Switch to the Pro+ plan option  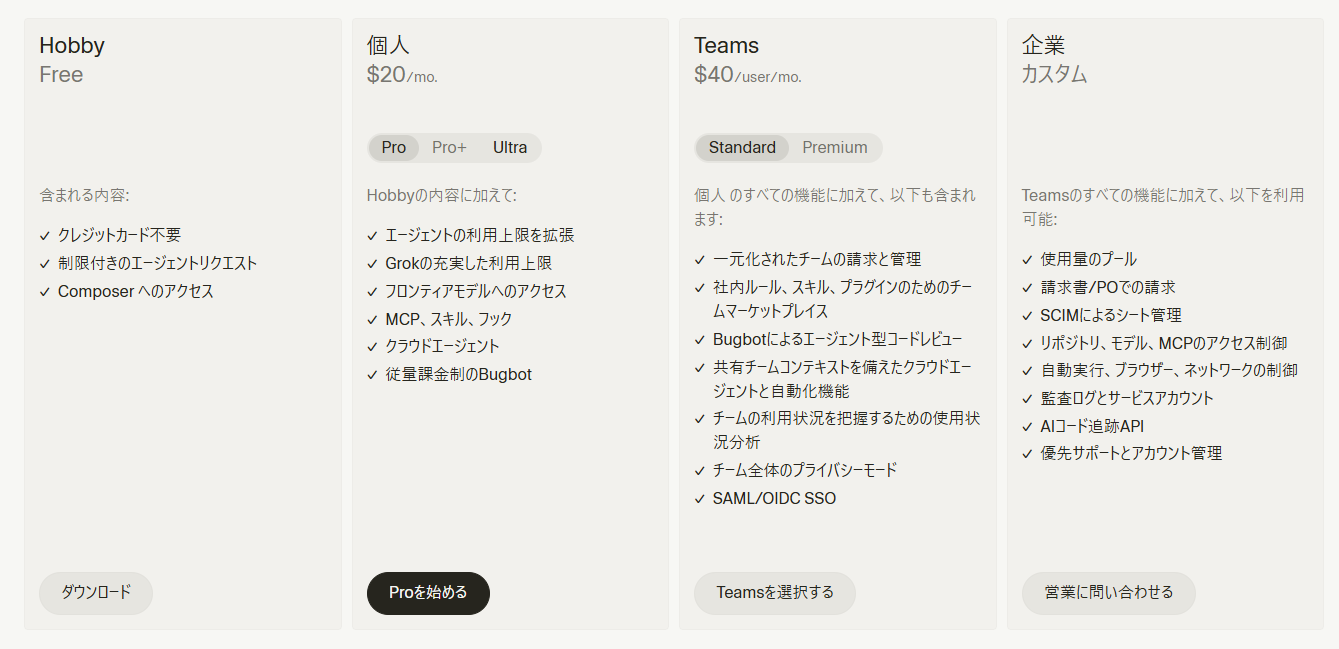coord(449,148)
